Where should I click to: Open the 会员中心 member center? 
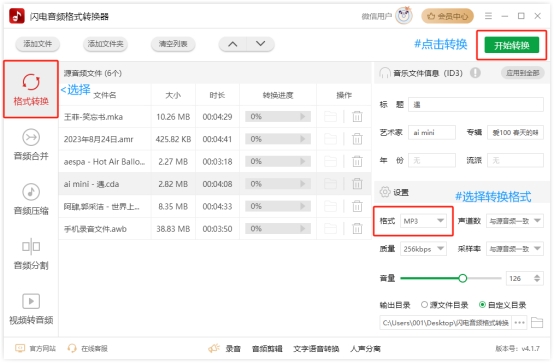click(447, 16)
